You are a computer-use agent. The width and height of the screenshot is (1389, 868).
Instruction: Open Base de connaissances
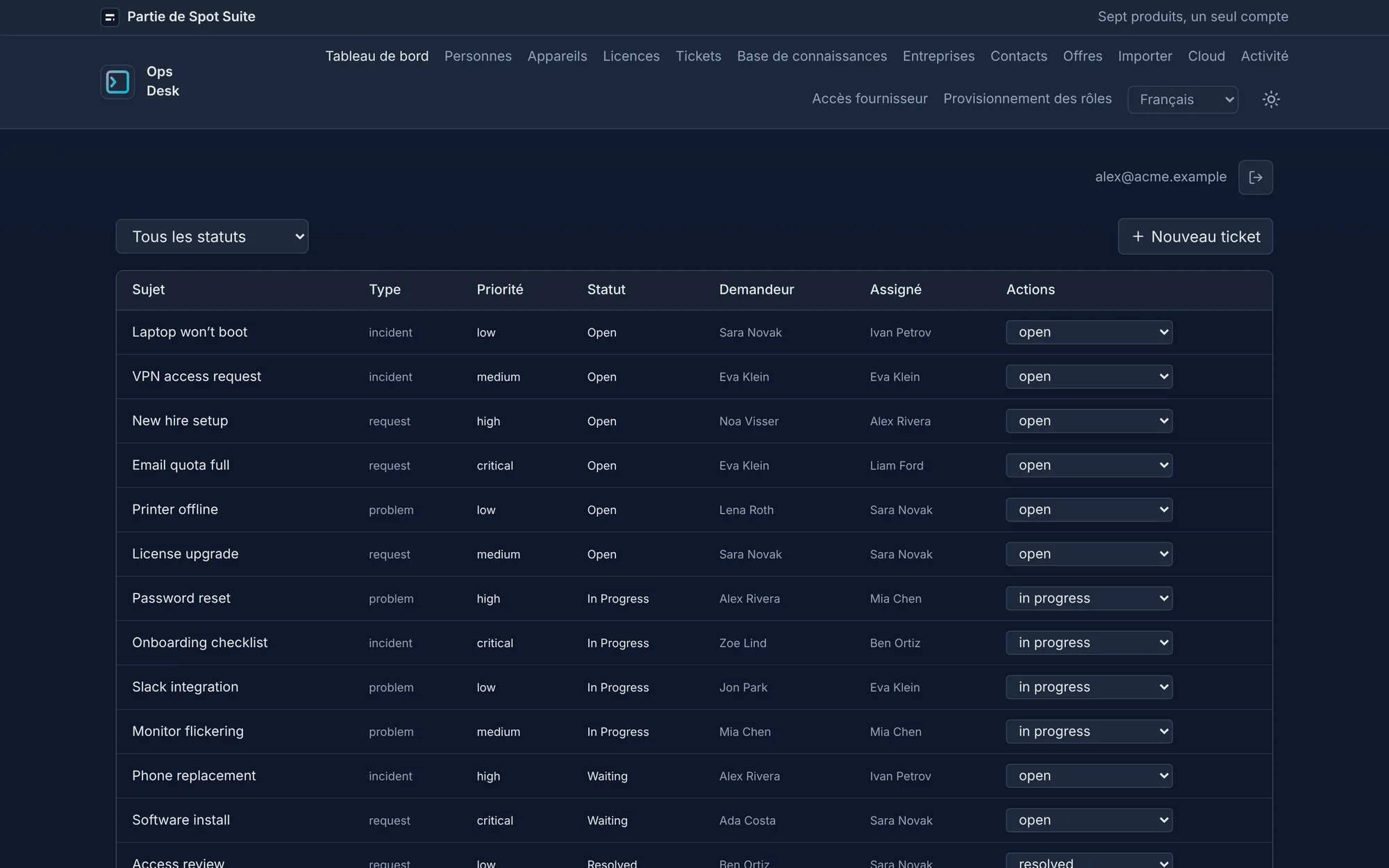click(x=812, y=56)
